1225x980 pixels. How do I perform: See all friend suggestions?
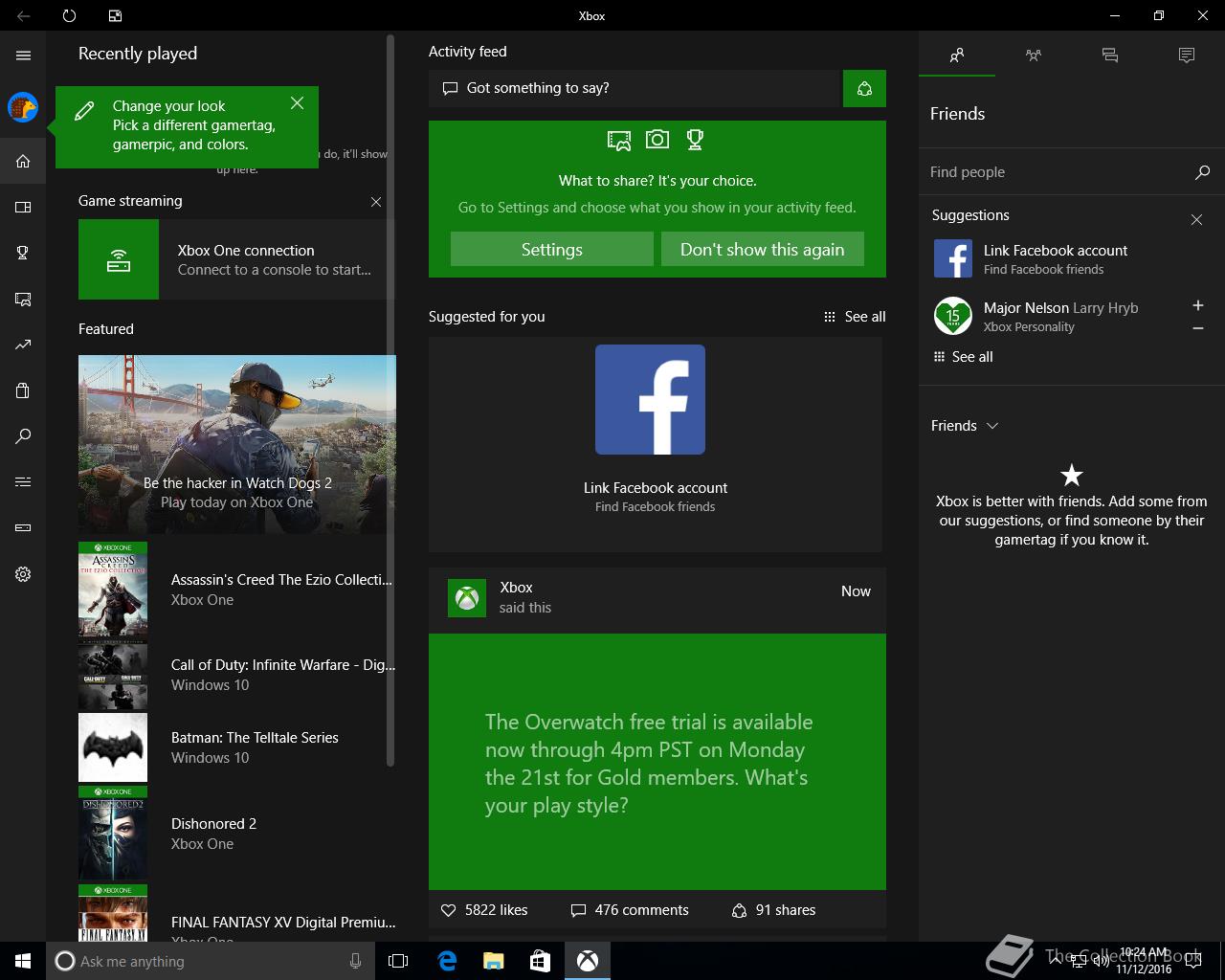[x=963, y=357]
